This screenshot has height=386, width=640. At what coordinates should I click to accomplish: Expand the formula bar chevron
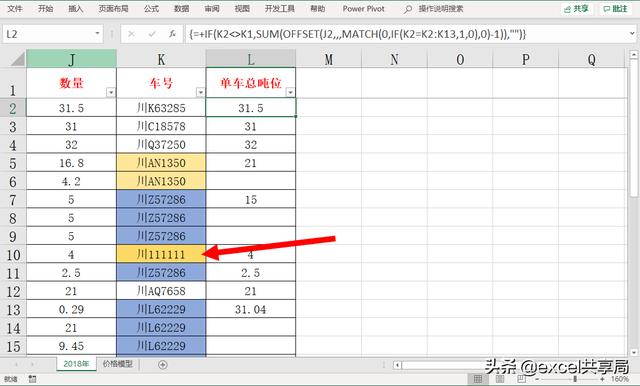[x=632, y=34]
